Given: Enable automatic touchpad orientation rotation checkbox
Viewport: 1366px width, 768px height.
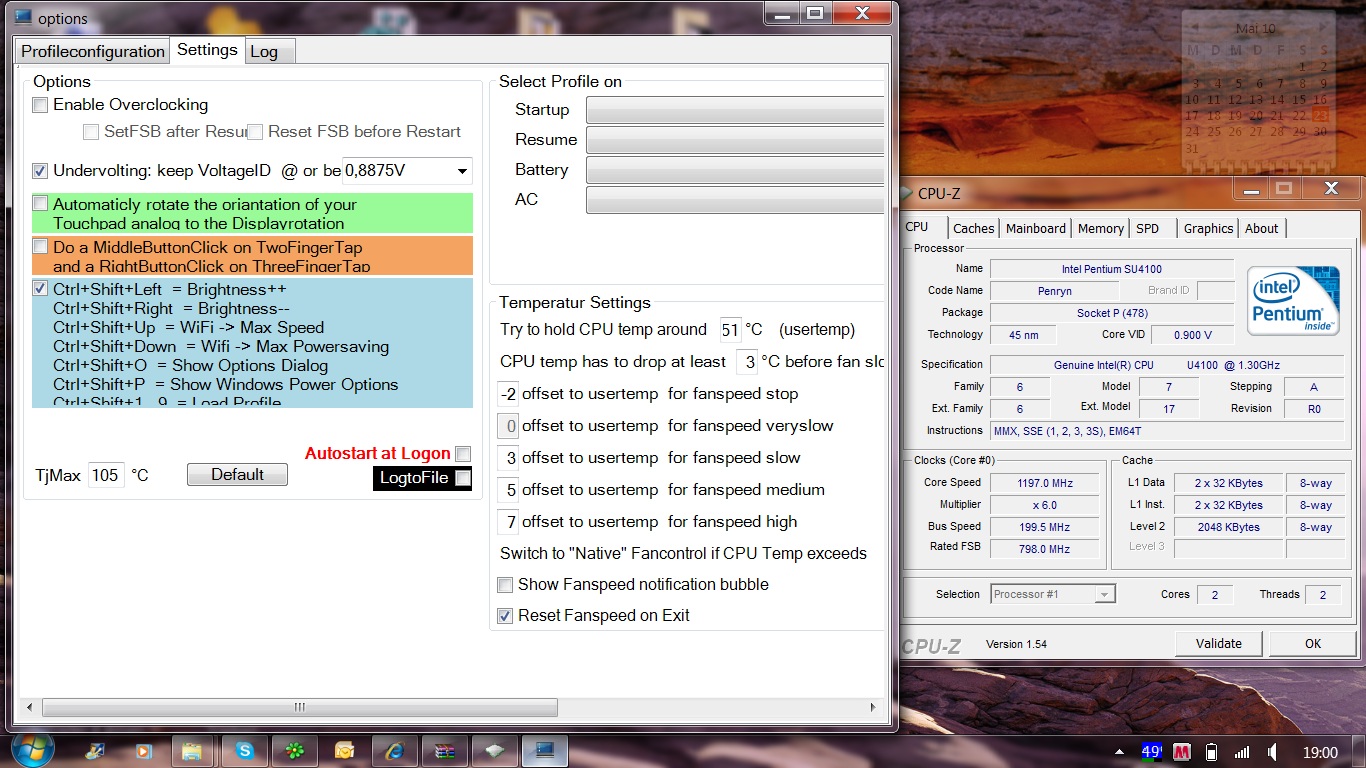Looking at the screenshot, I should [x=40, y=204].
